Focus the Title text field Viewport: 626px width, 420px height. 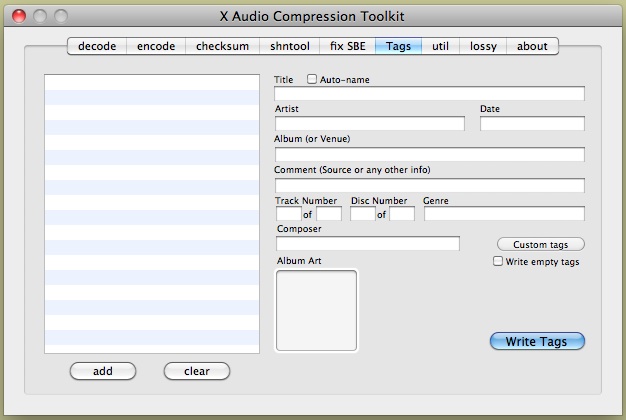[429, 94]
